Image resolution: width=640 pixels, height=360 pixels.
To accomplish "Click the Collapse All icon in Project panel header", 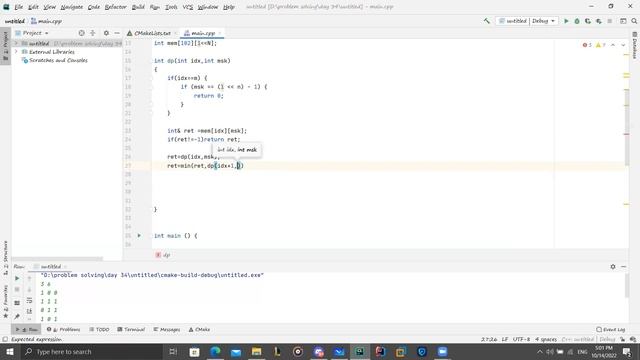I will click(93, 33).
